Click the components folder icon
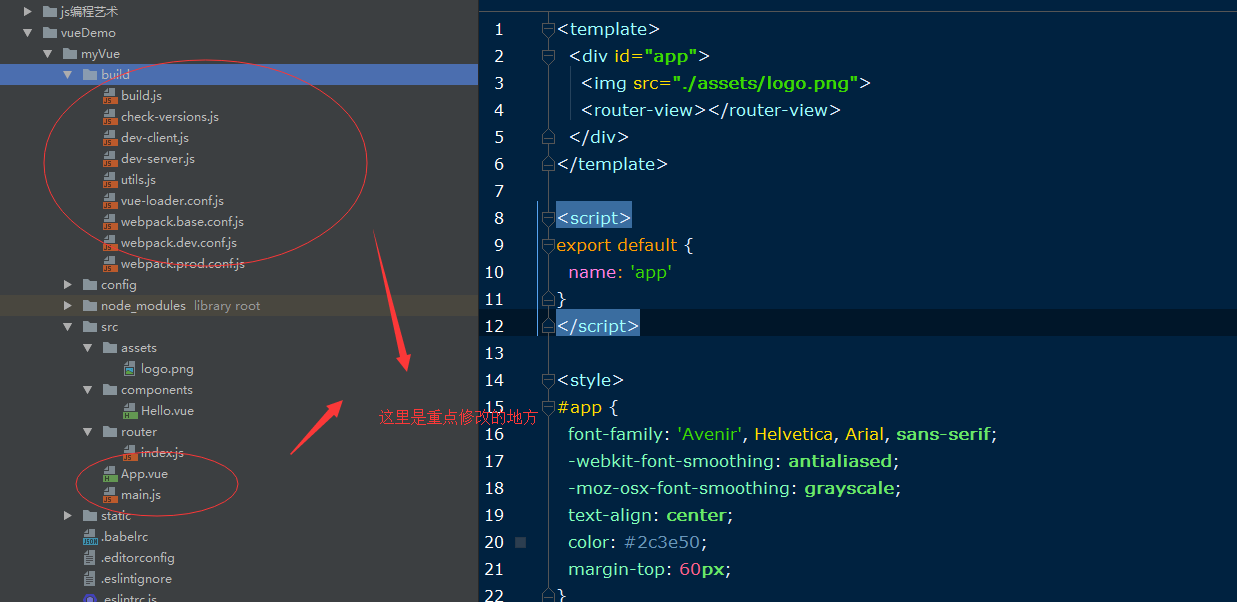This screenshot has width=1237, height=602. point(110,390)
